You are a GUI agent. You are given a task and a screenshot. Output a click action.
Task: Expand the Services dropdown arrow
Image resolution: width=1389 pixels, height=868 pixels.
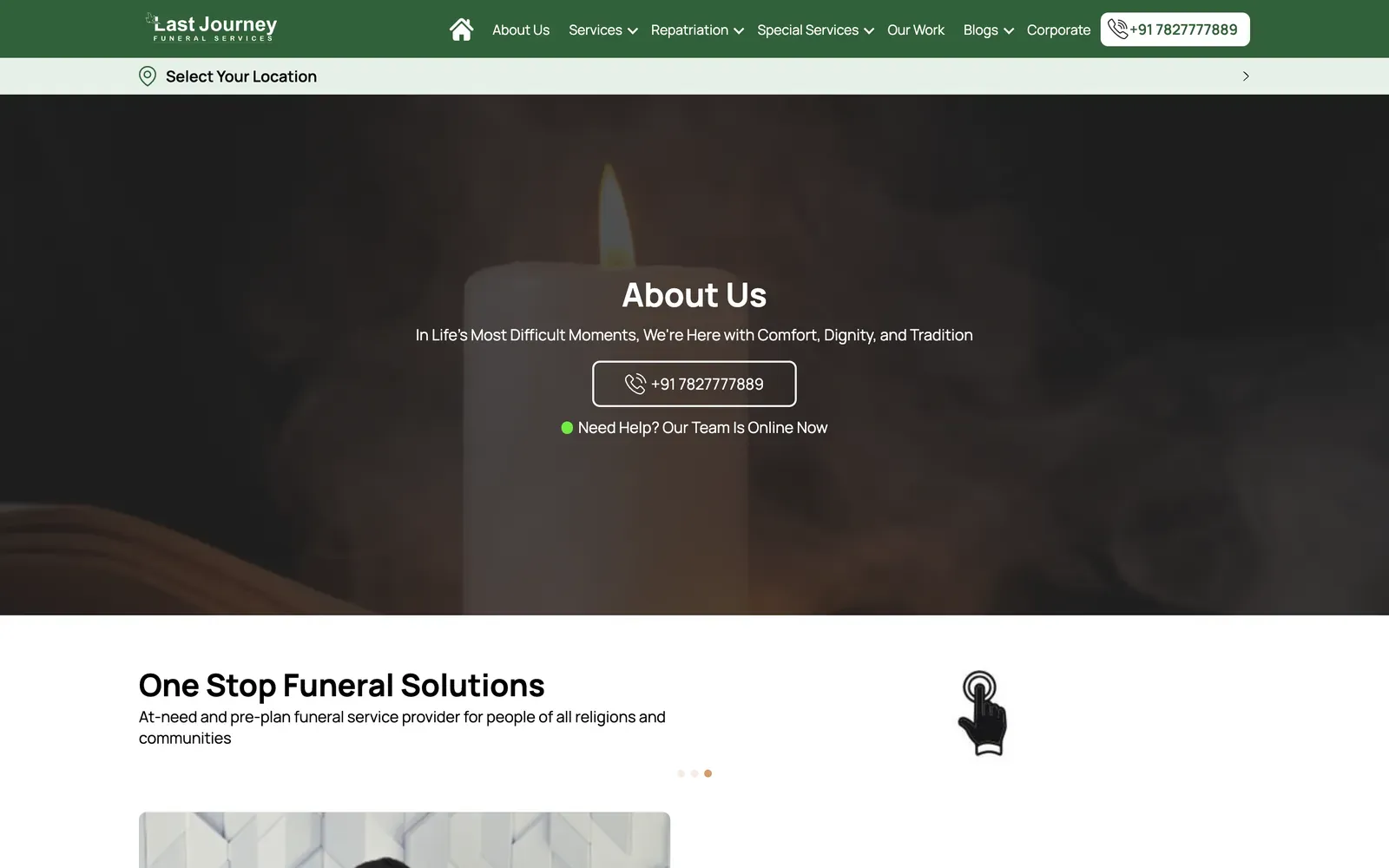[633, 31]
